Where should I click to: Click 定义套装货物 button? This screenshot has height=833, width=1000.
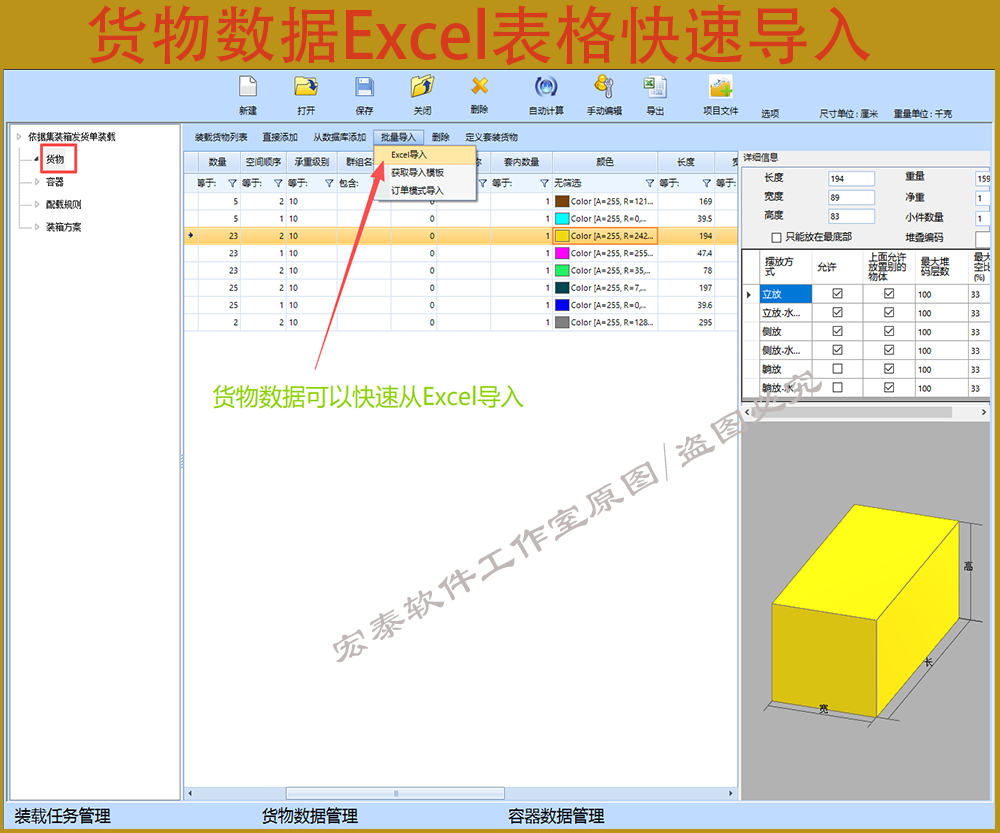(x=491, y=137)
